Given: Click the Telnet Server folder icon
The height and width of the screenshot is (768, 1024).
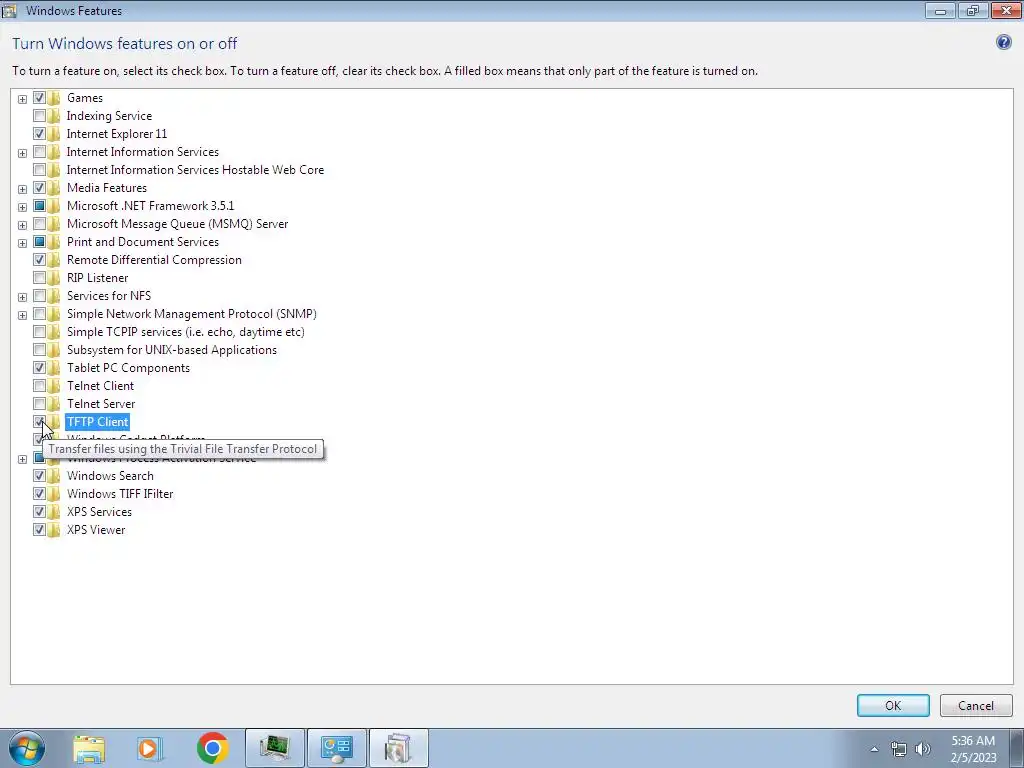Looking at the screenshot, I should pyautogui.click(x=54, y=404).
